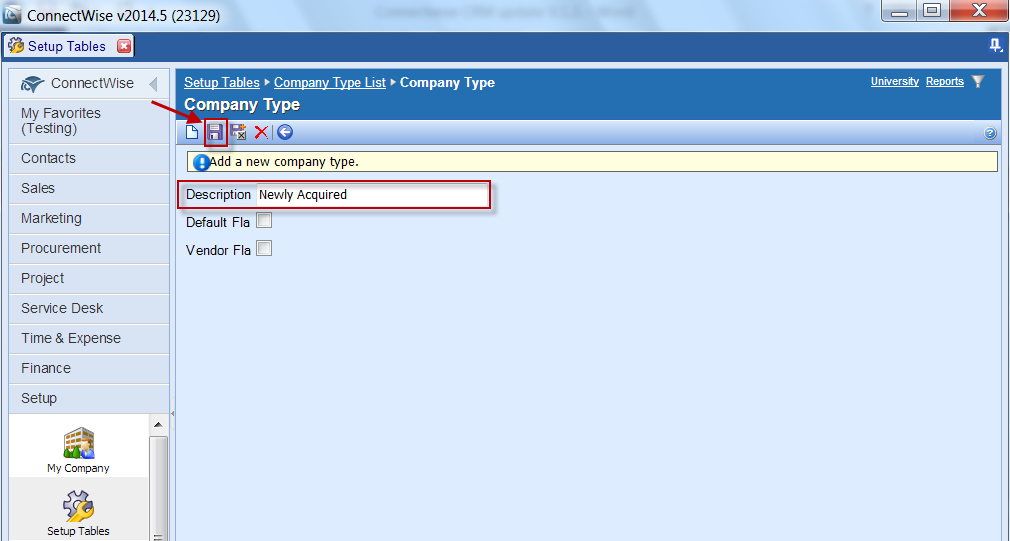Open the Setup module
This screenshot has height=541, width=1010.
click(89, 398)
